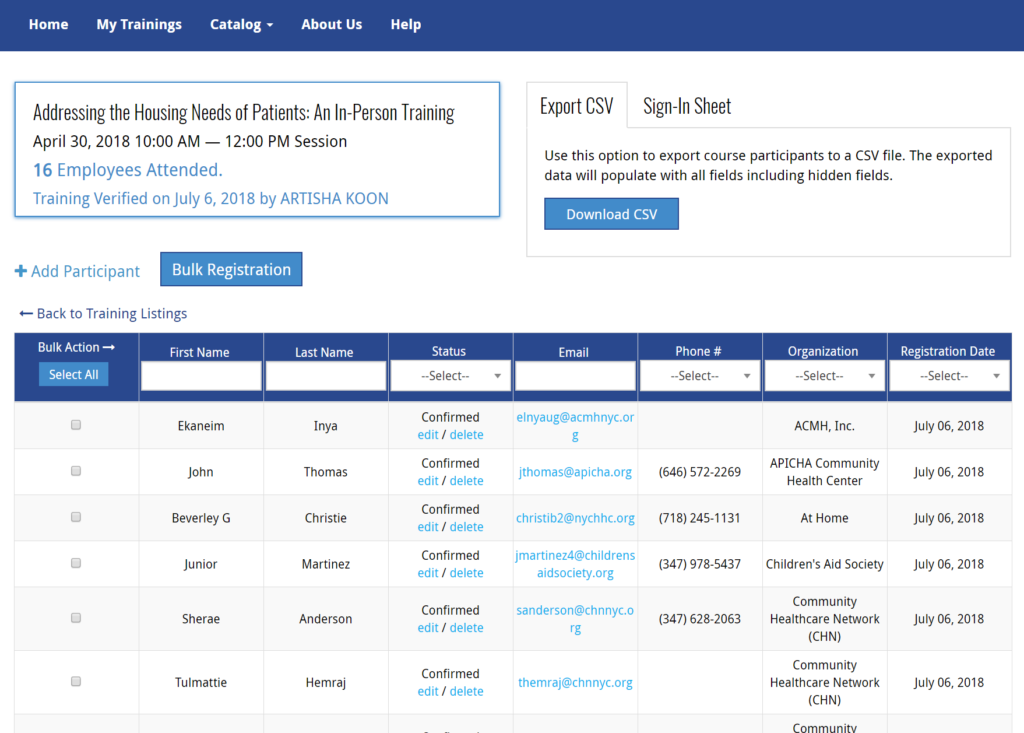Open the Catalog menu
Viewport: 1024px width, 733px height.
coord(241,25)
